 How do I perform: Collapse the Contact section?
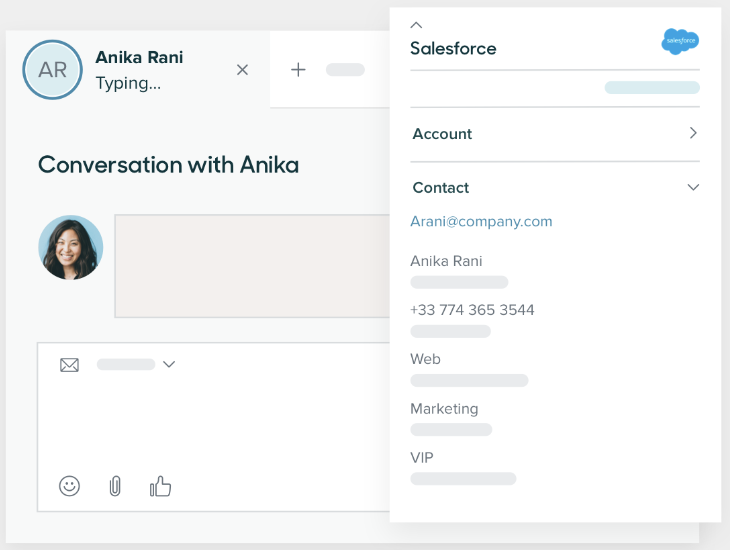693,187
